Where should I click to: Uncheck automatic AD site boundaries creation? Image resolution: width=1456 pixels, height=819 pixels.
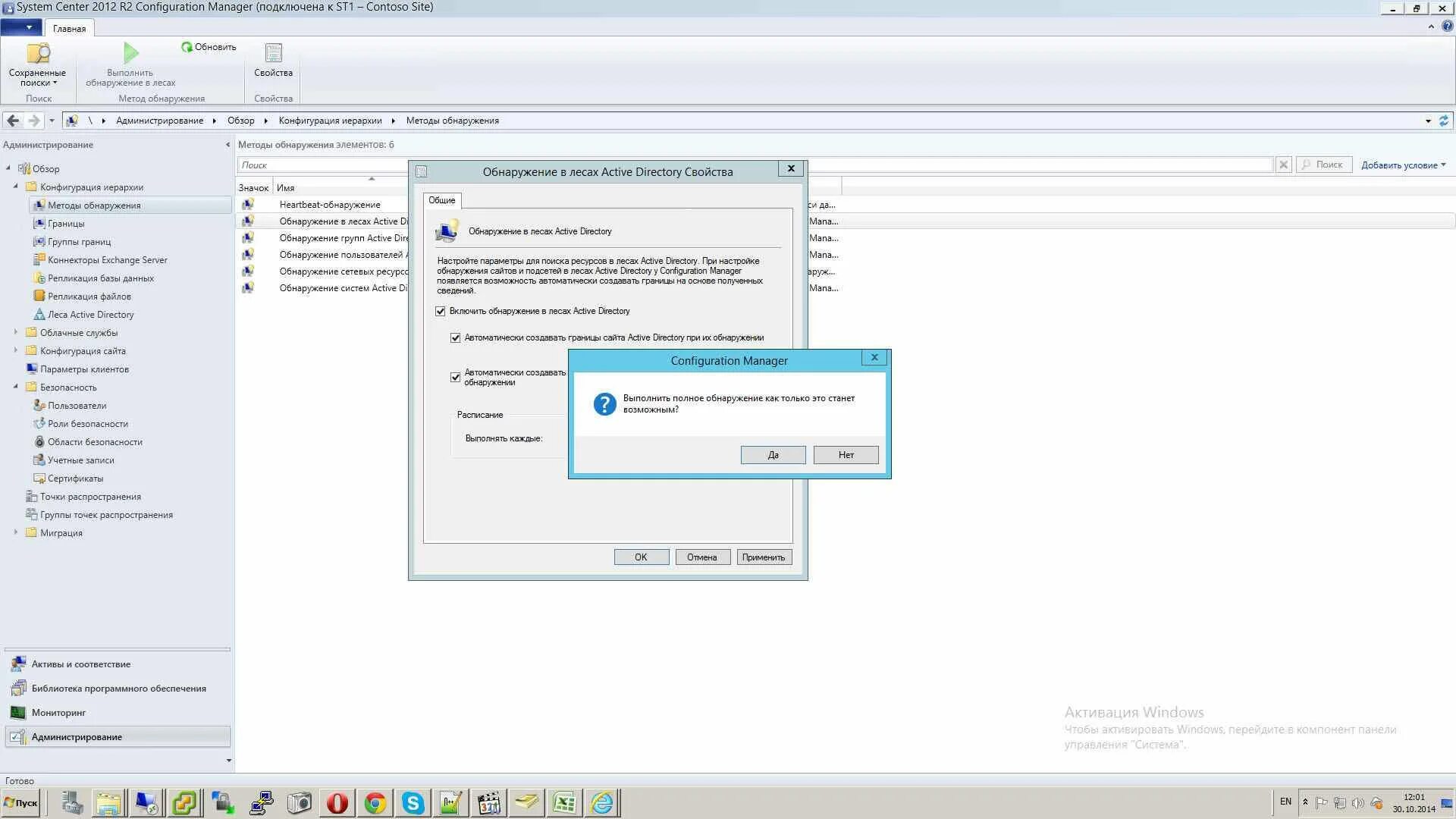tap(456, 338)
